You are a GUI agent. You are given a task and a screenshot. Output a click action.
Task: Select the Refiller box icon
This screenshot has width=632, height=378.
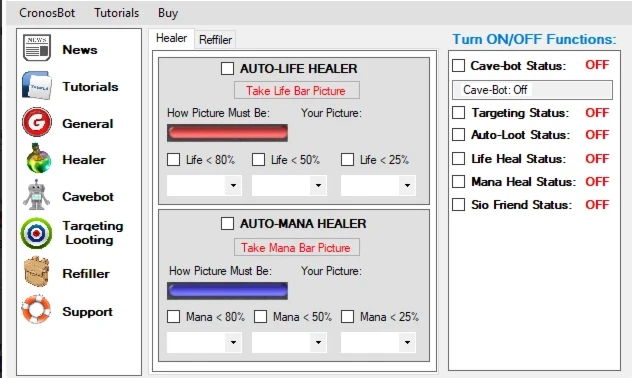pos(36,272)
